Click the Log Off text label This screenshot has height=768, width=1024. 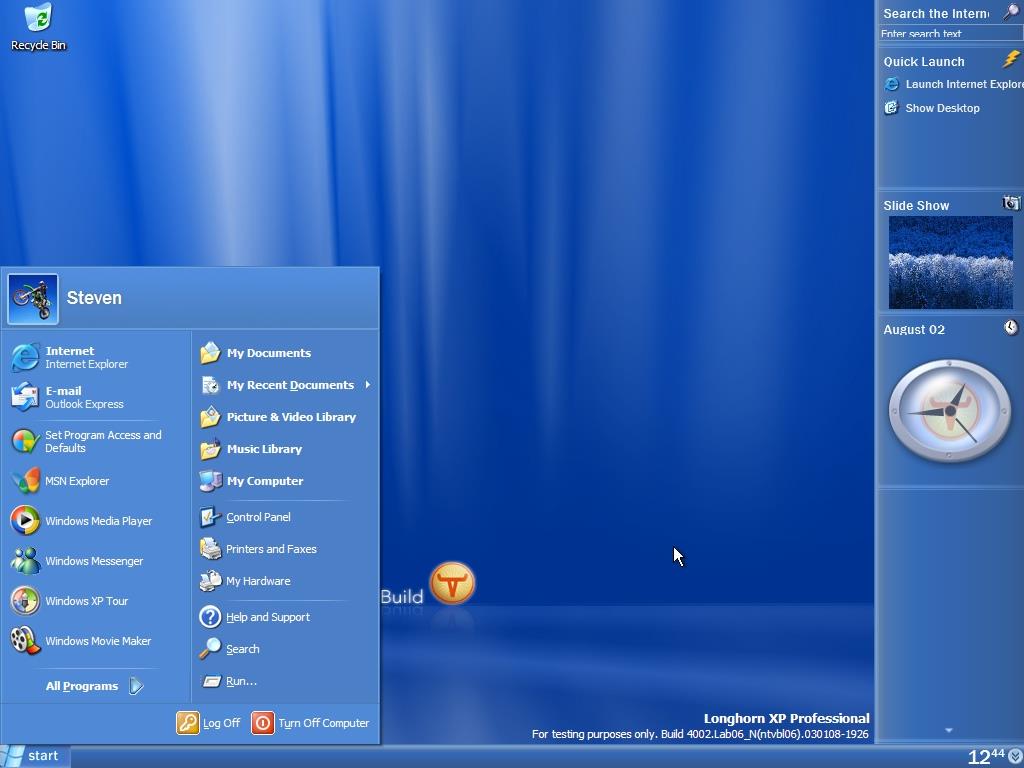(x=221, y=724)
